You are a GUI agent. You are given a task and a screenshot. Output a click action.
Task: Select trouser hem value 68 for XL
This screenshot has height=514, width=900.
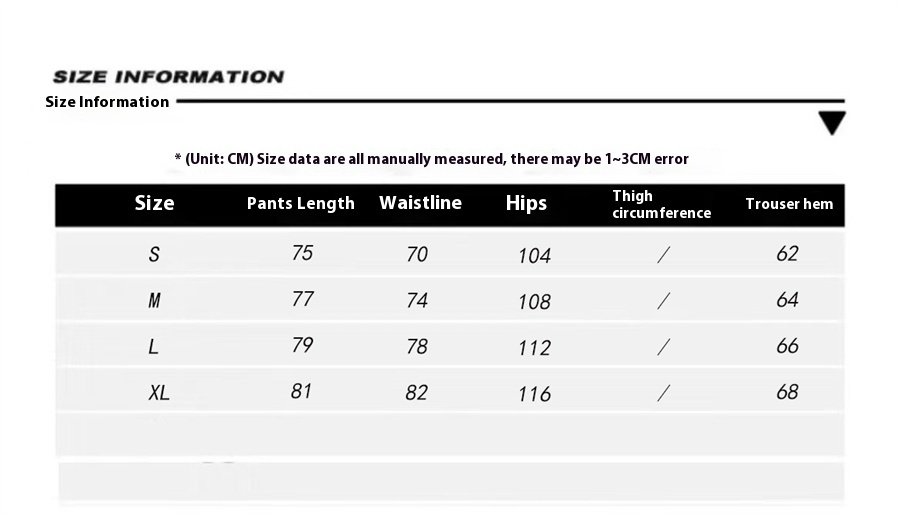[787, 392]
